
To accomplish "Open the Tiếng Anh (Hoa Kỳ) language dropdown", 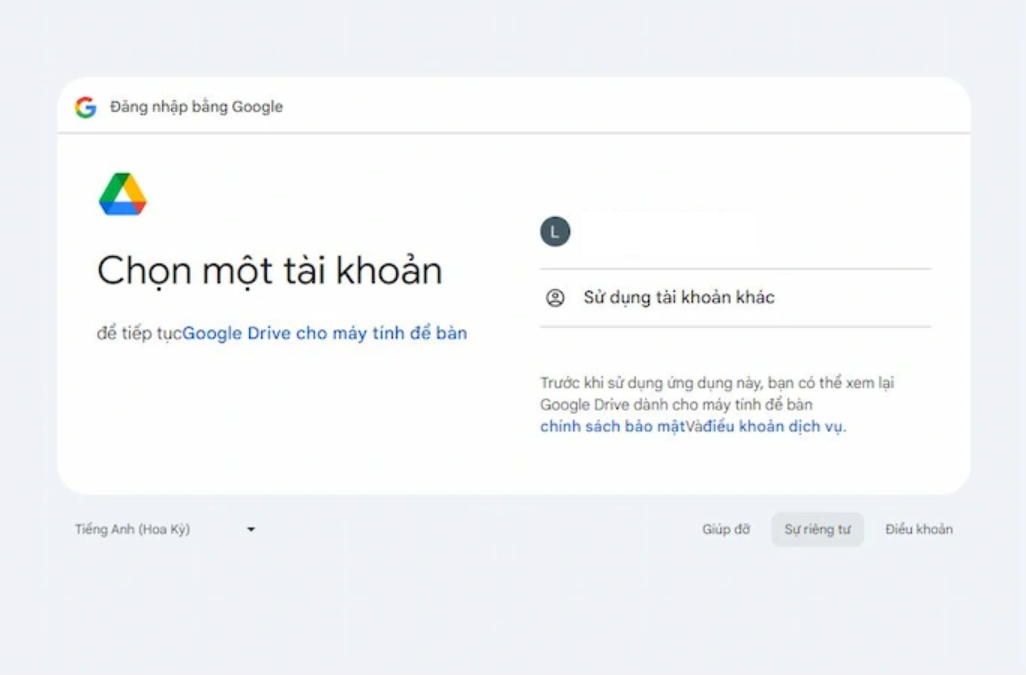I will pyautogui.click(x=165, y=529).
